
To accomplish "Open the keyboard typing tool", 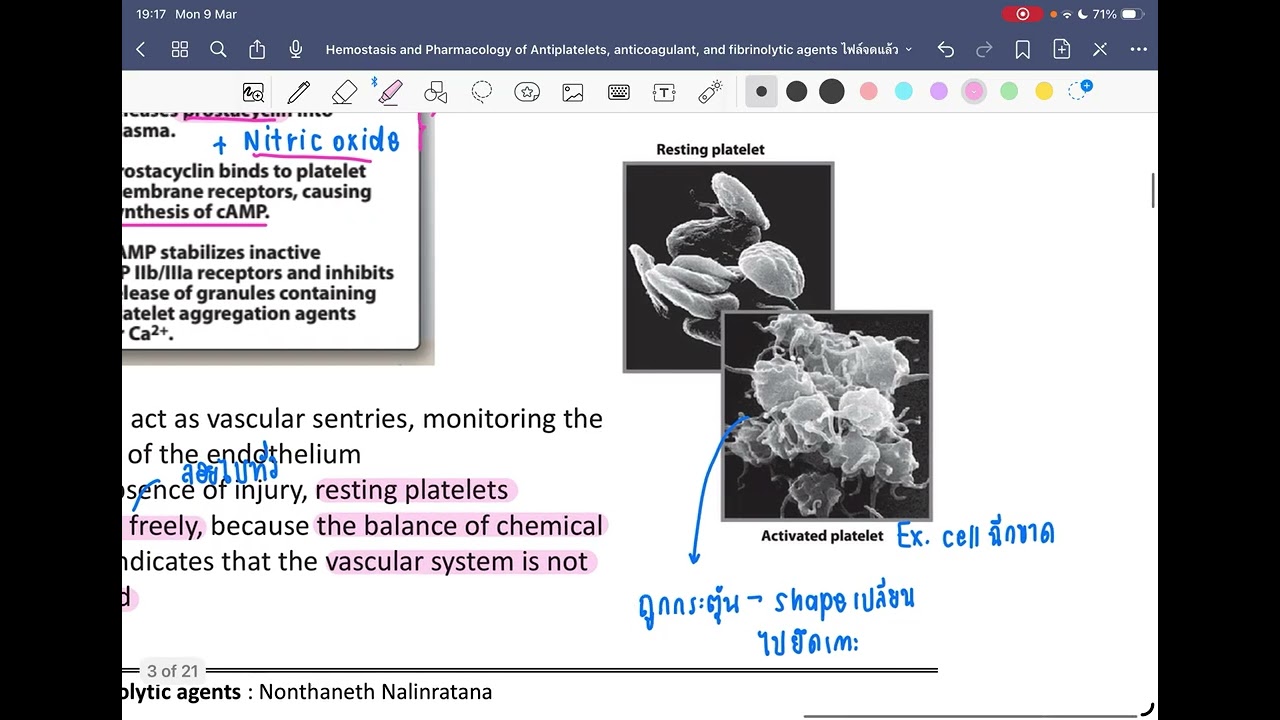I will click(619, 92).
